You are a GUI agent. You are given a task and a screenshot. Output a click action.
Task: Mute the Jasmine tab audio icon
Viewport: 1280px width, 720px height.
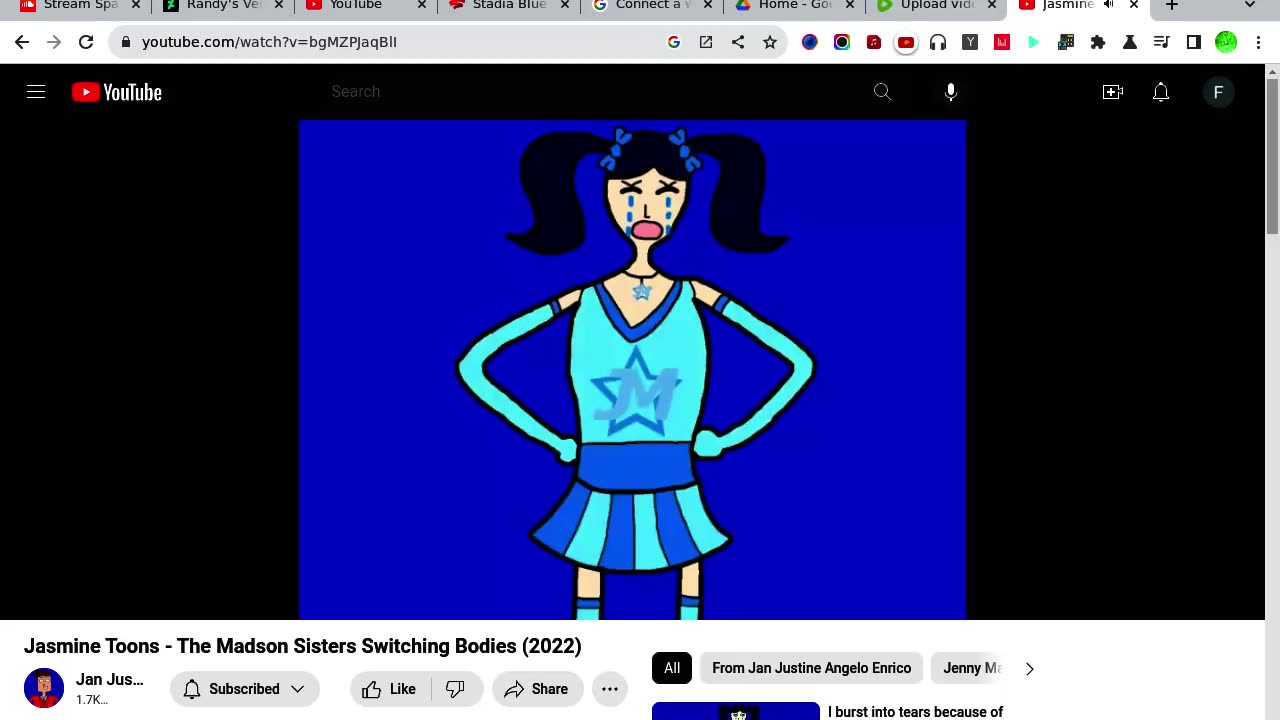1108,5
